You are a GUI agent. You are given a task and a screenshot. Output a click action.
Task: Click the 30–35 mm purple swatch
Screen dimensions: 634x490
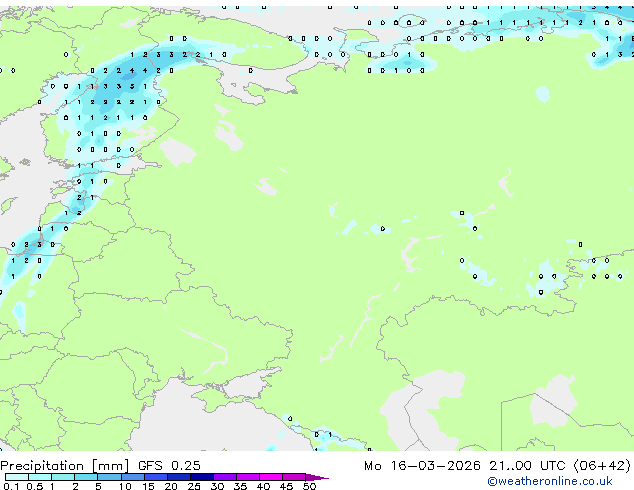pos(225,477)
